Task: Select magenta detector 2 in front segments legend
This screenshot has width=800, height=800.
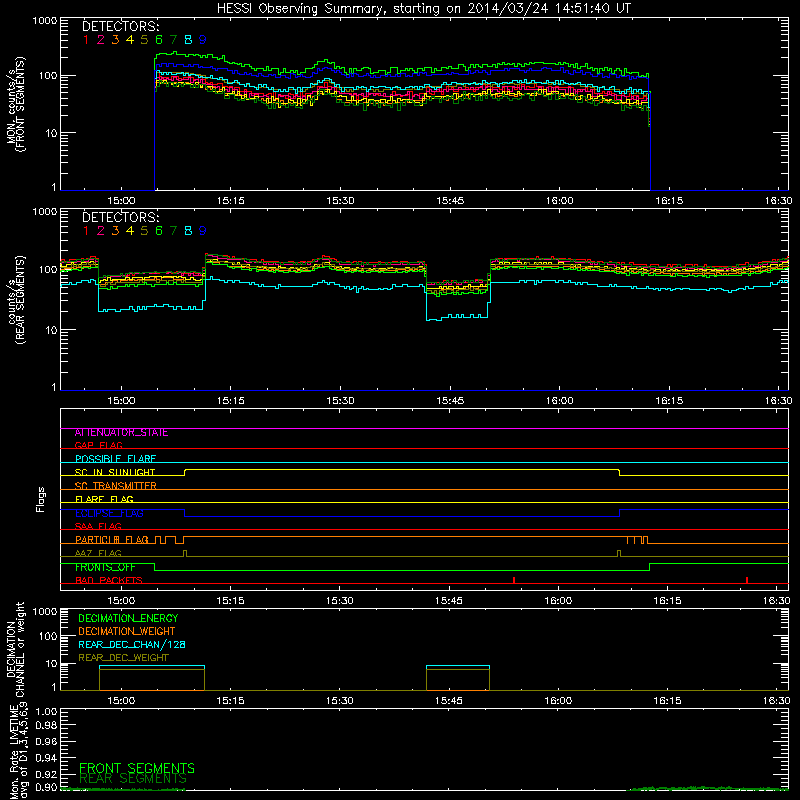Action: point(101,39)
